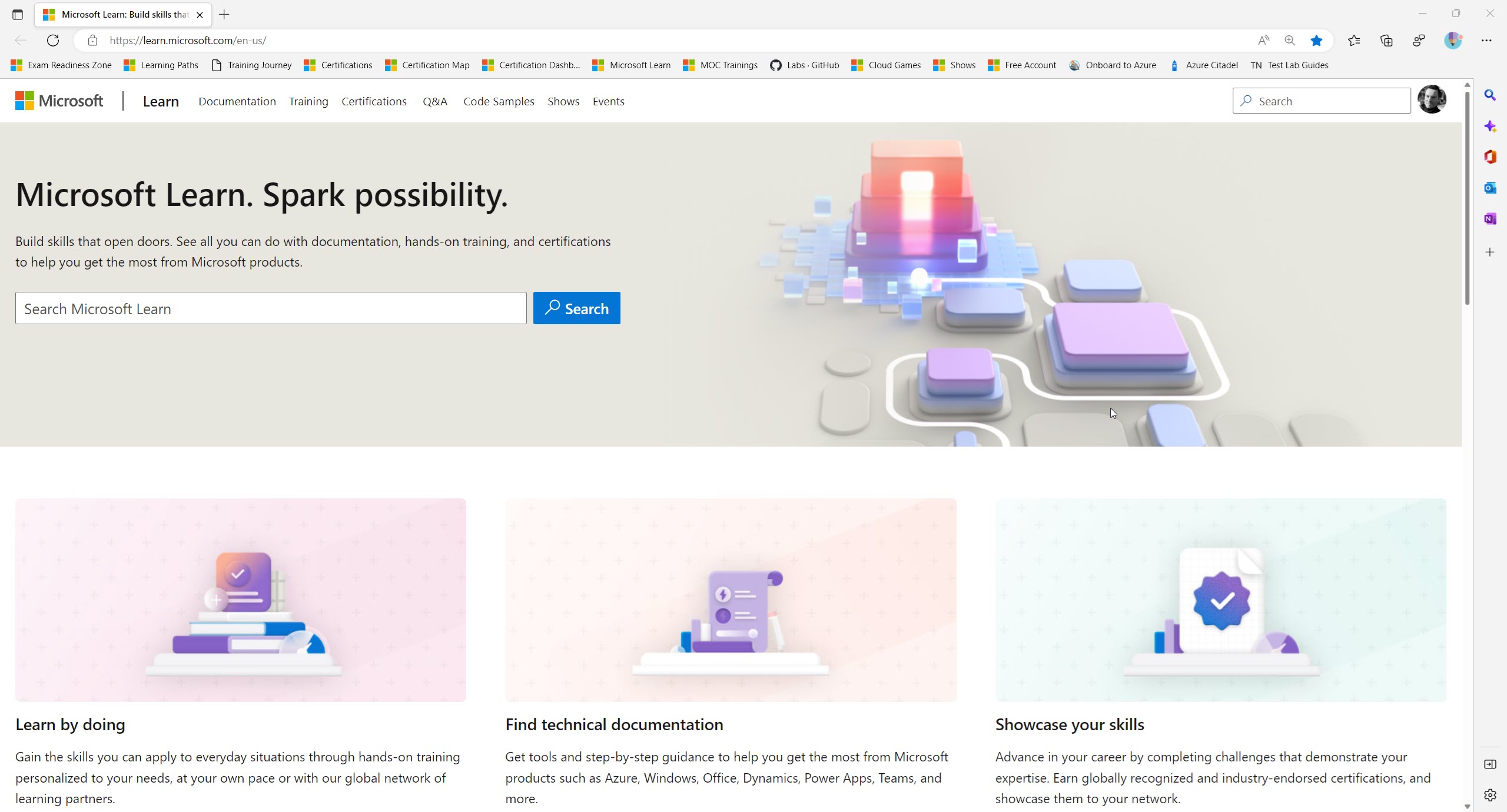This screenshot has height=812, width=1507.
Task: Open the Favorites list icon
Action: tap(1354, 40)
